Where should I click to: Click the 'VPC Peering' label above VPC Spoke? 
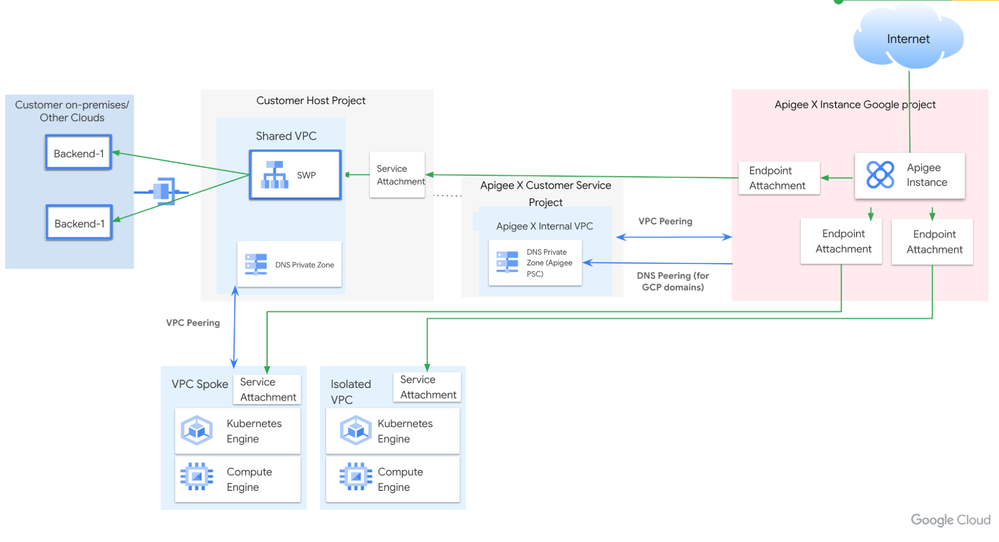(193, 323)
